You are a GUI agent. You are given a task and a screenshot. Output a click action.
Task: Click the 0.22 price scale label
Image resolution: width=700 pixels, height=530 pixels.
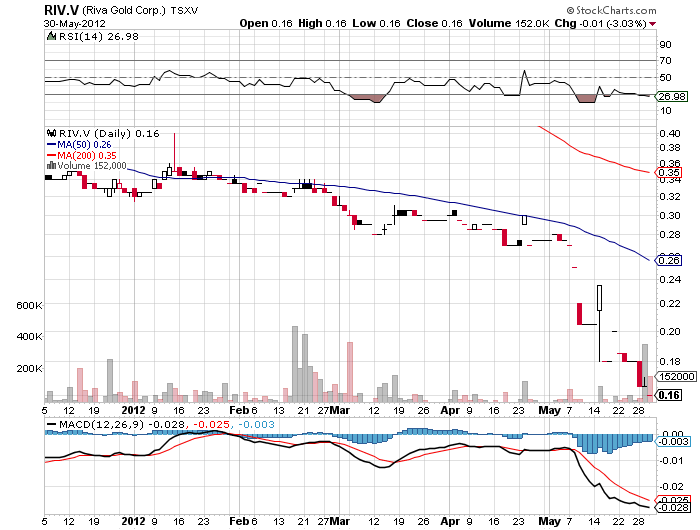(x=670, y=304)
